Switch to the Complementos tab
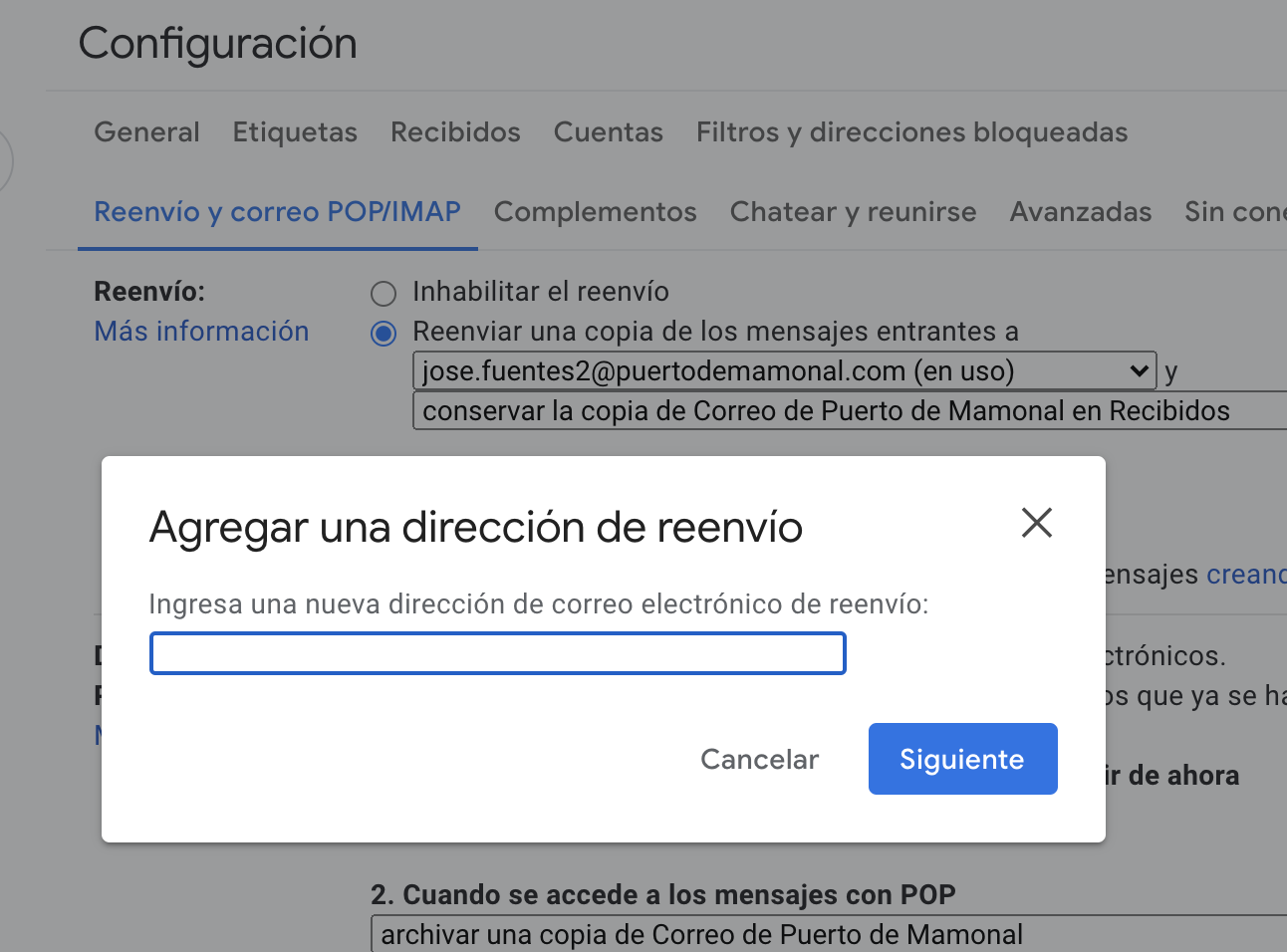Viewport: 1287px width, 952px height. [596, 211]
